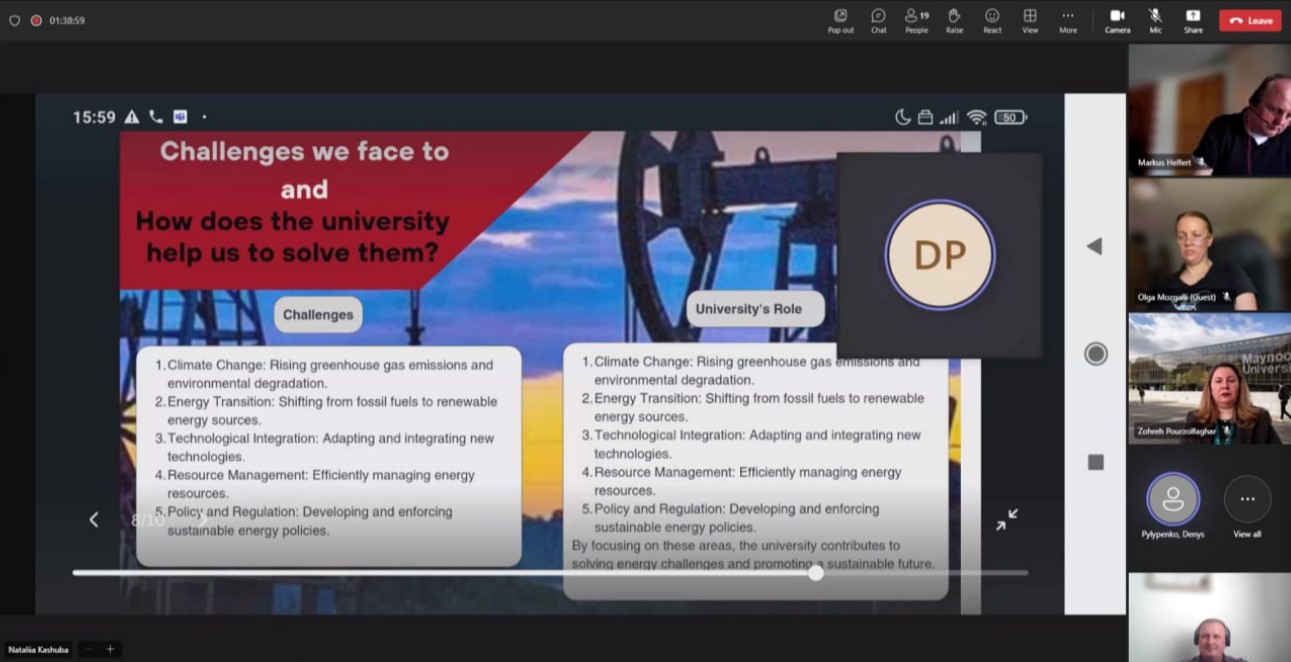Open the Pop out view
Screen dimensions: 1291x662
[x=840, y=20]
